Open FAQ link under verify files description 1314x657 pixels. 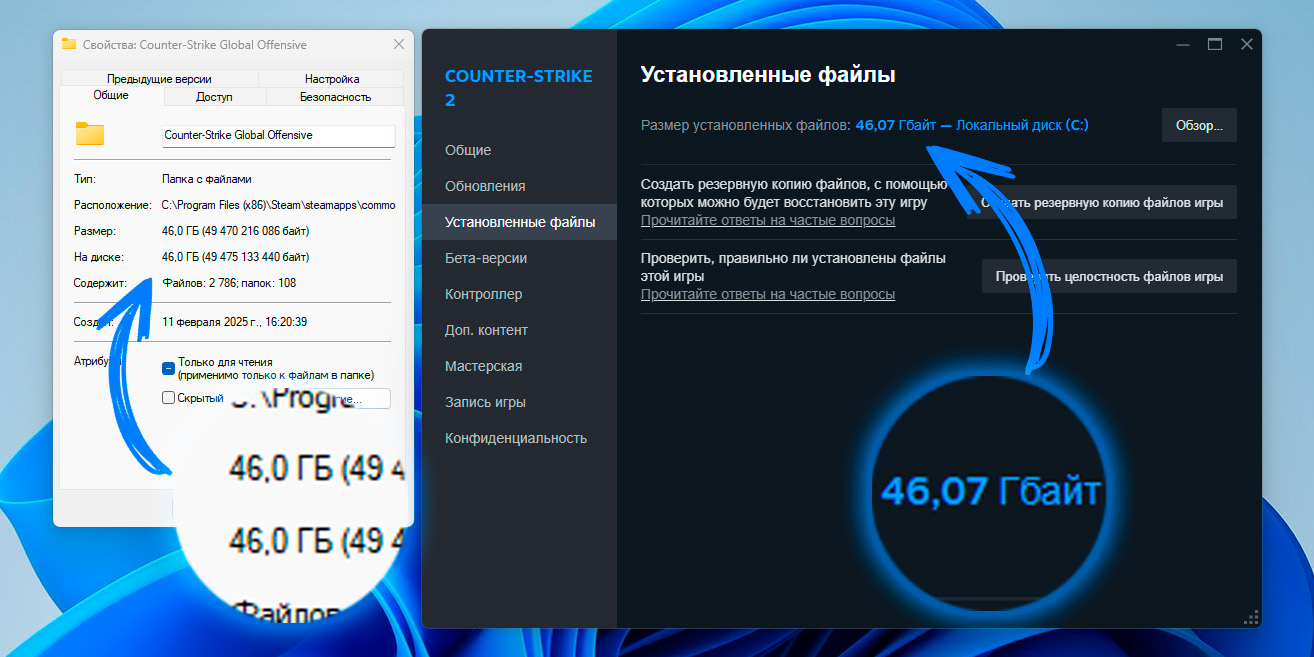pos(768,294)
